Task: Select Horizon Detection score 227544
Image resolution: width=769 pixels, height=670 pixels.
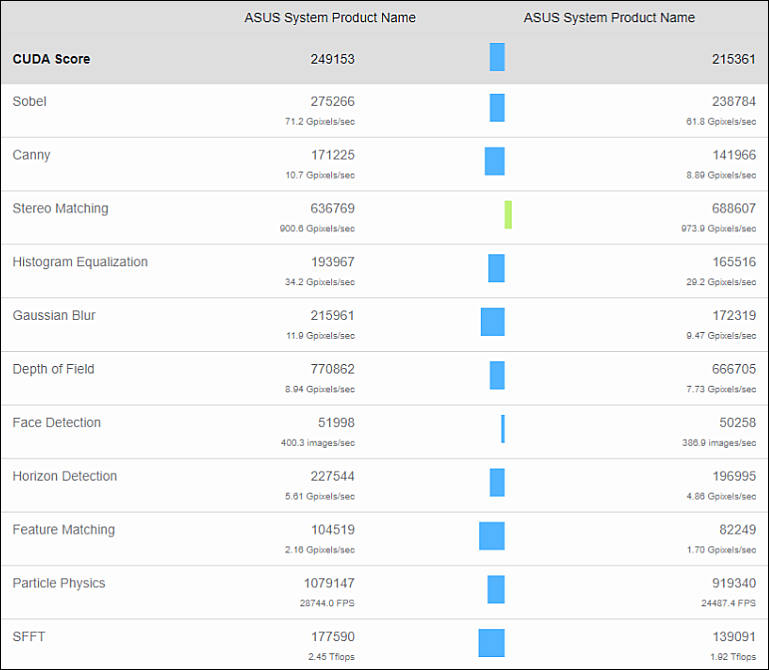Action: pyautogui.click(x=332, y=476)
